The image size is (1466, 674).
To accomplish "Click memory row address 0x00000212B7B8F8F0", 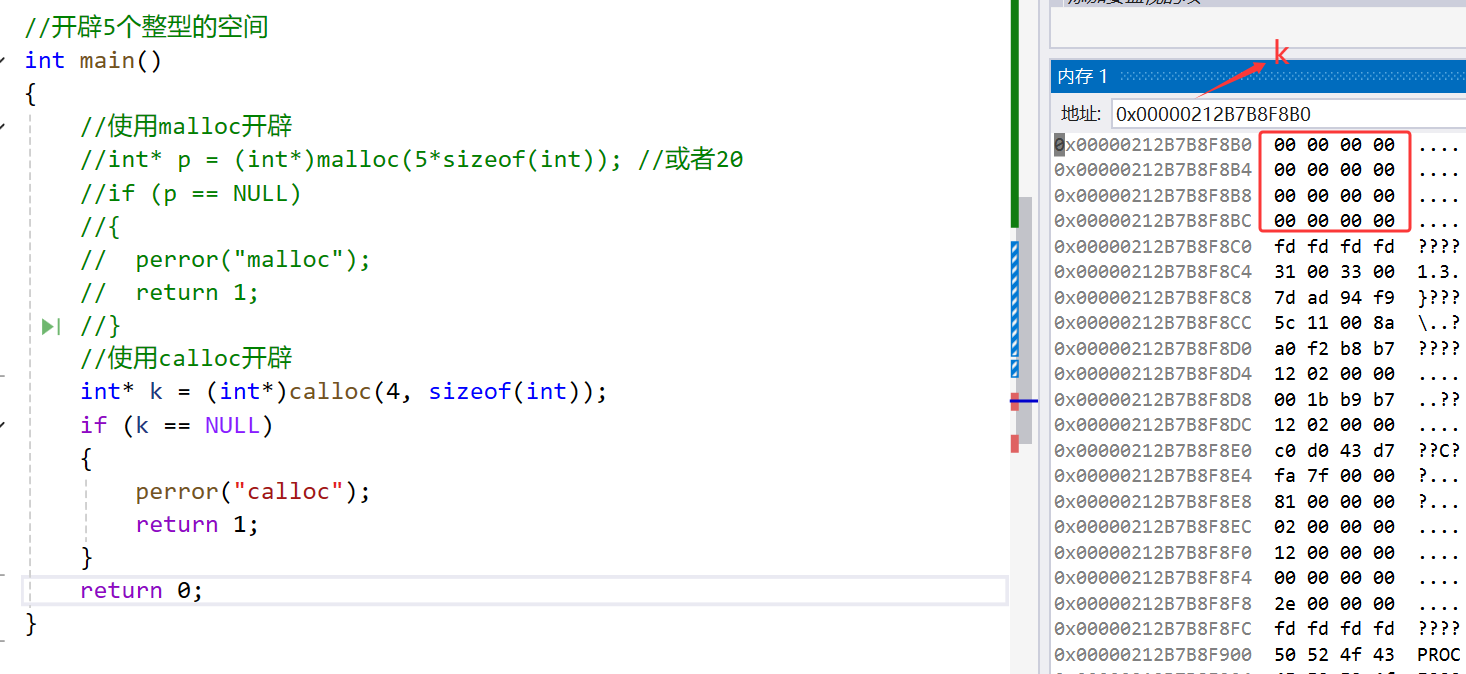I will pyautogui.click(x=1153, y=552).
